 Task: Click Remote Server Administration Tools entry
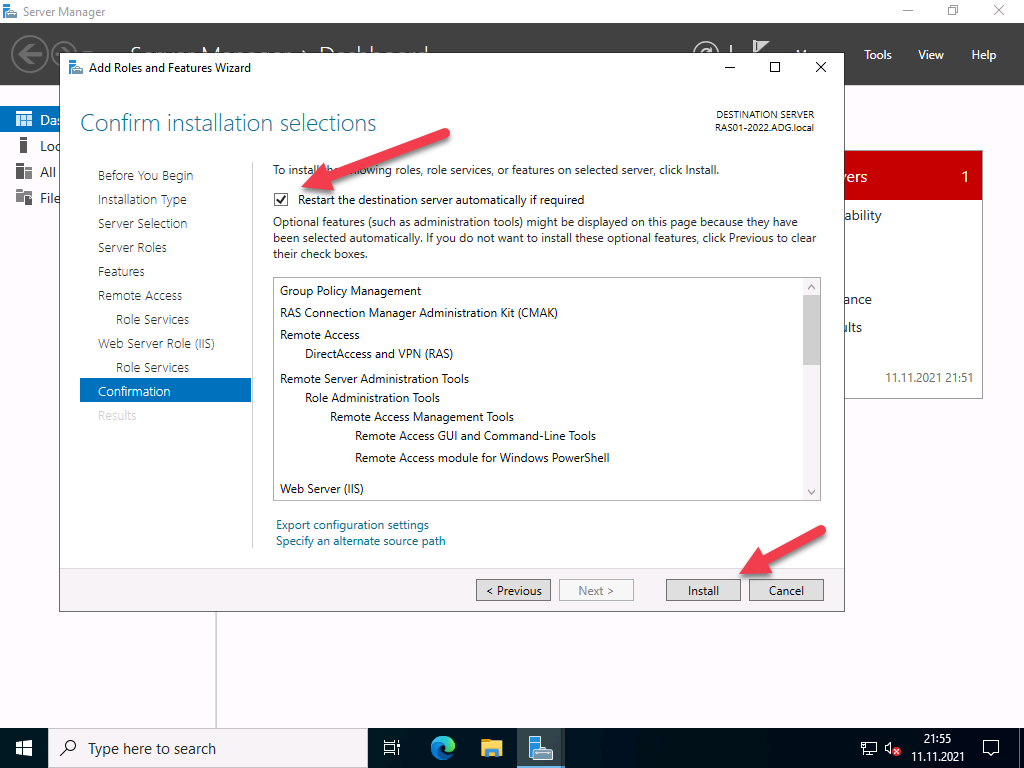(x=374, y=379)
